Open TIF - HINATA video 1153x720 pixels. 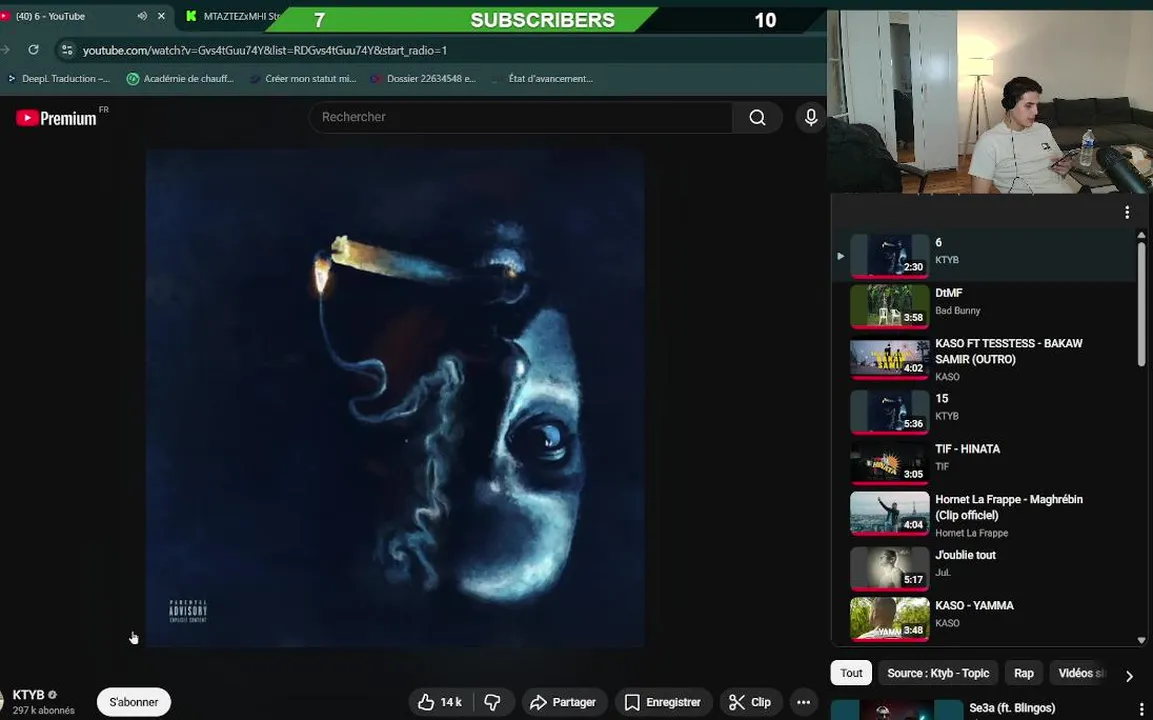985,463
